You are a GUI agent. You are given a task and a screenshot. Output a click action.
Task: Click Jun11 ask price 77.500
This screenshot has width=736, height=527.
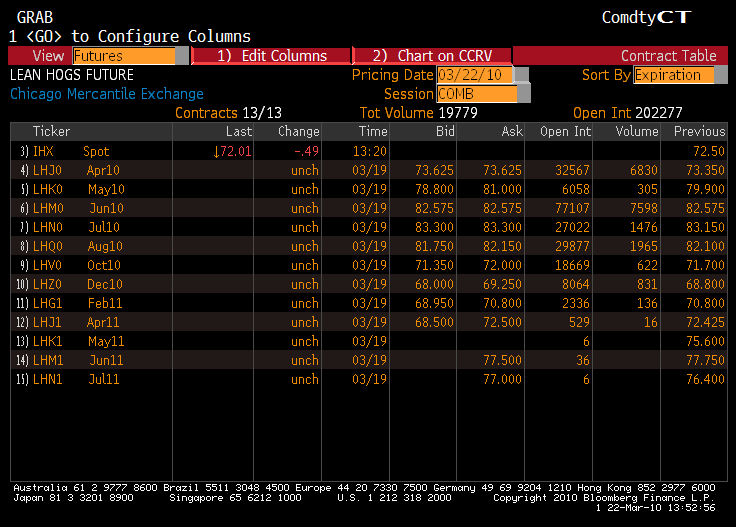502,360
